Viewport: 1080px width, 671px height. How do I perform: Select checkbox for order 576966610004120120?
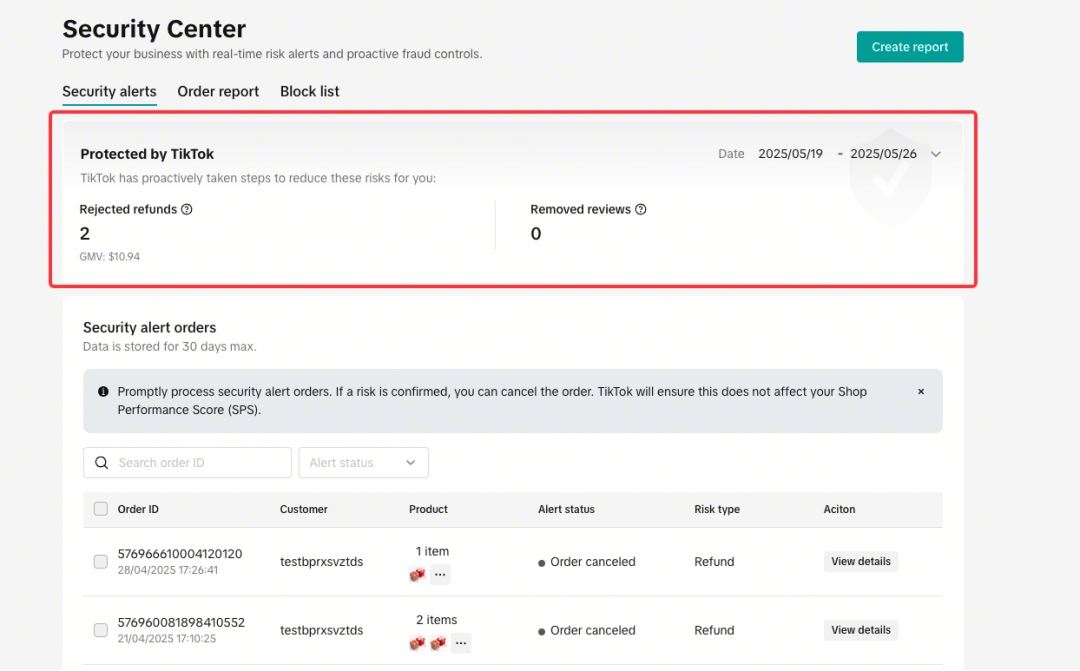click(101, 561)
